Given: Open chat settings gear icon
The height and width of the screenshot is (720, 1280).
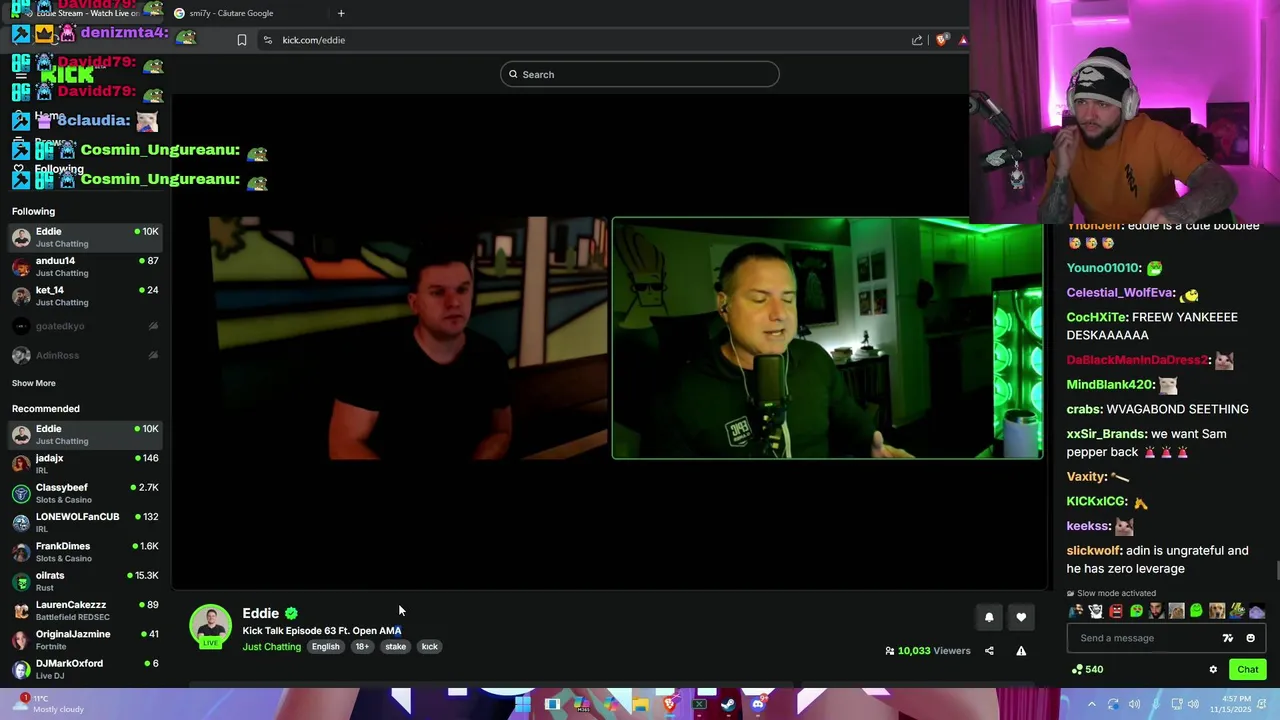Looking at the screenshot, I should (x=1213, y=670).
